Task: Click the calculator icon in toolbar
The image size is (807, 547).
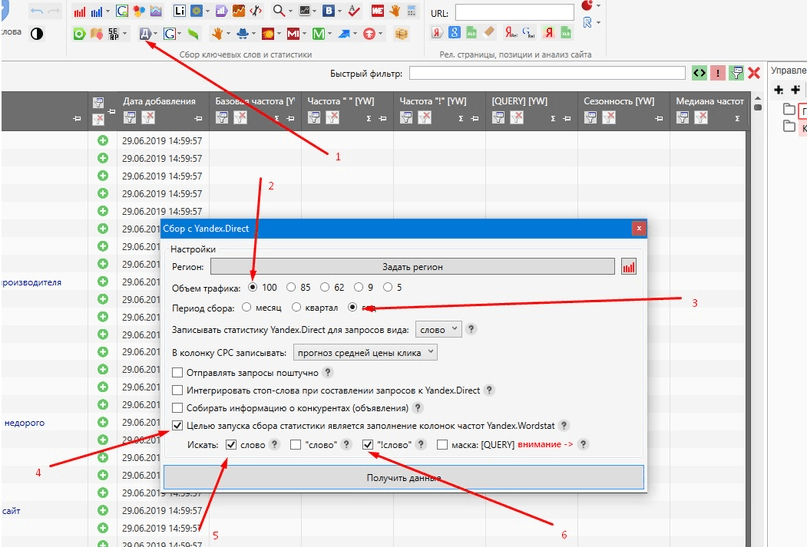Action: pos(411,11)
